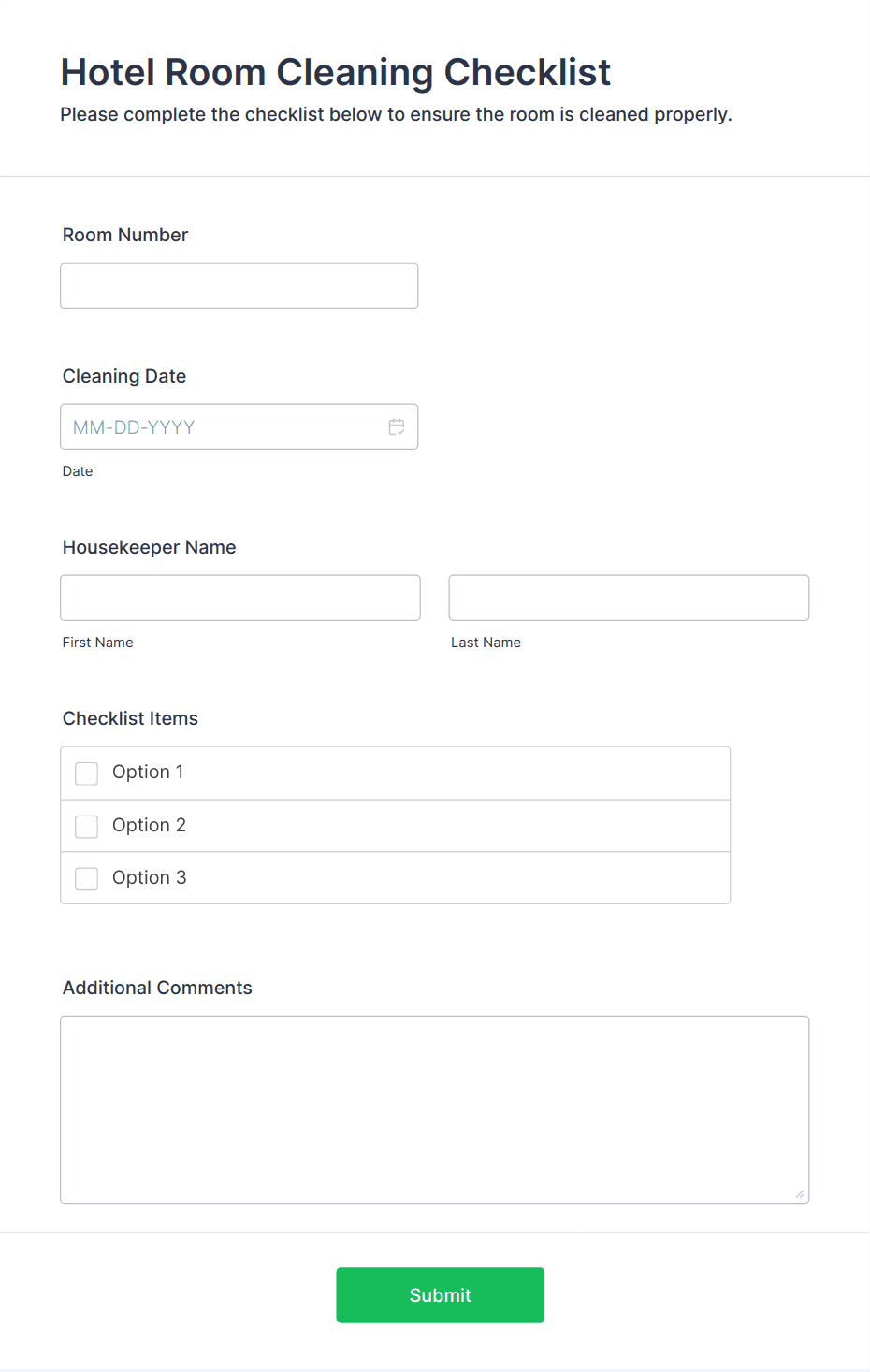
Task: Click the MM-DD-YYYY date placeholder
Action: pos(132,426)
